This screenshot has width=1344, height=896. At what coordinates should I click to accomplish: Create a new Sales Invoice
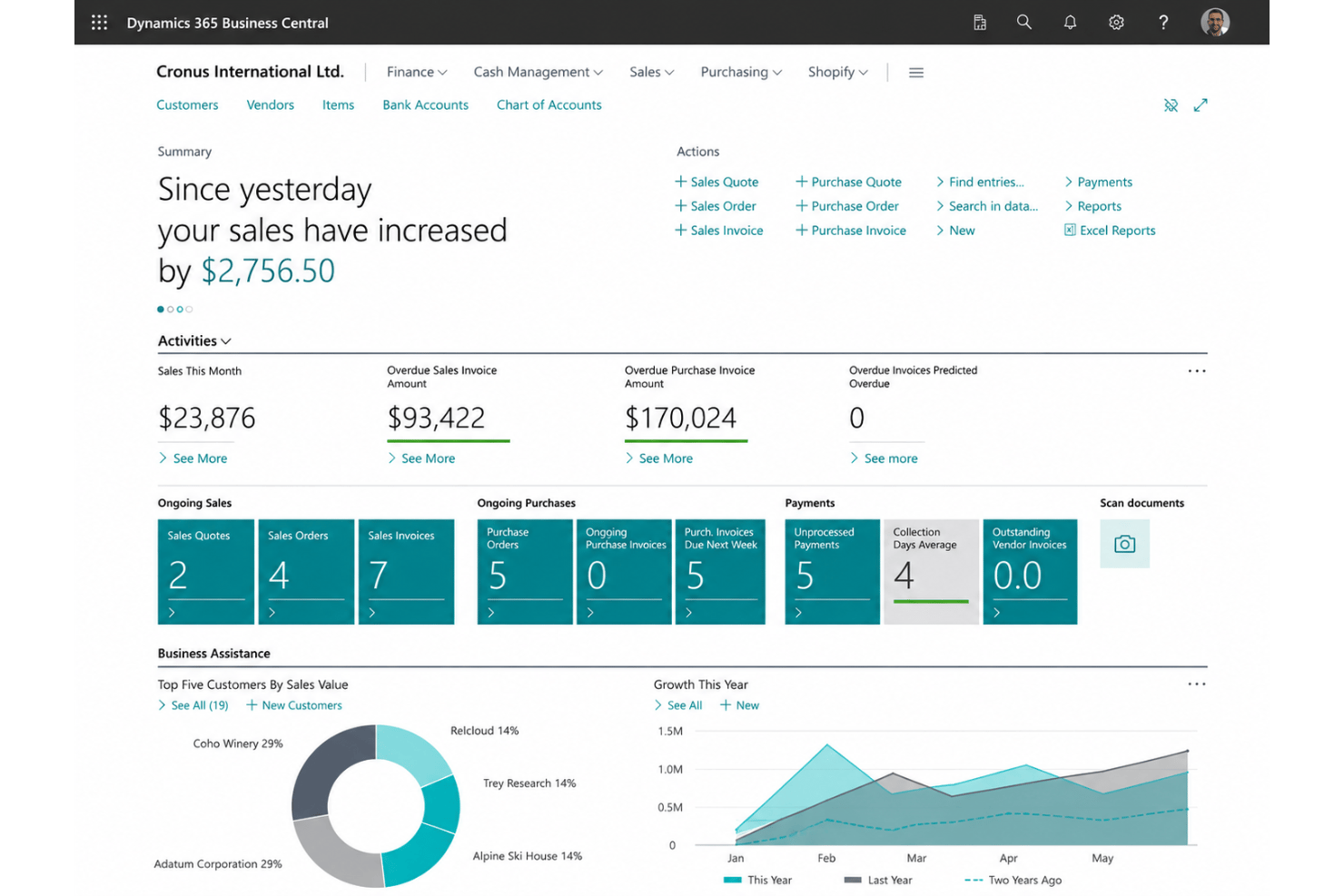point(719,231)
